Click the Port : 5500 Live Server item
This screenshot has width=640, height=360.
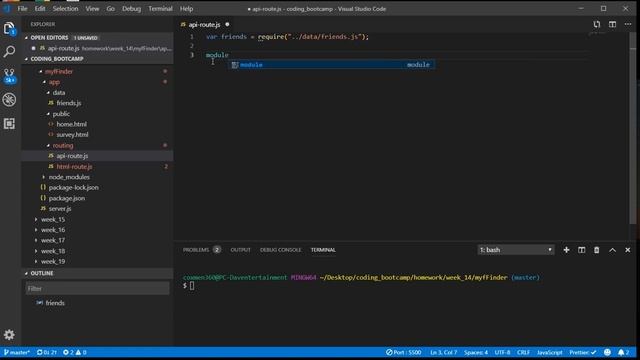click(x=403, y=352)
